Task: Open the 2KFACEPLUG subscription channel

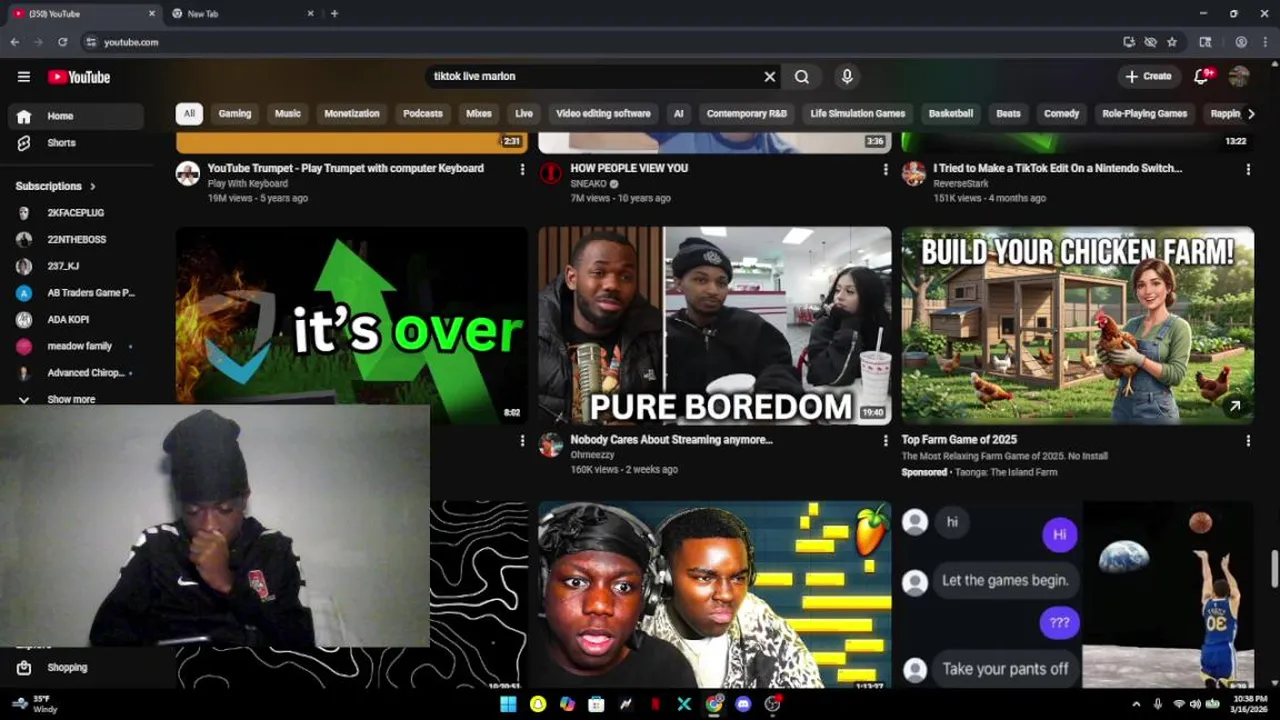Action: [75, 213]
